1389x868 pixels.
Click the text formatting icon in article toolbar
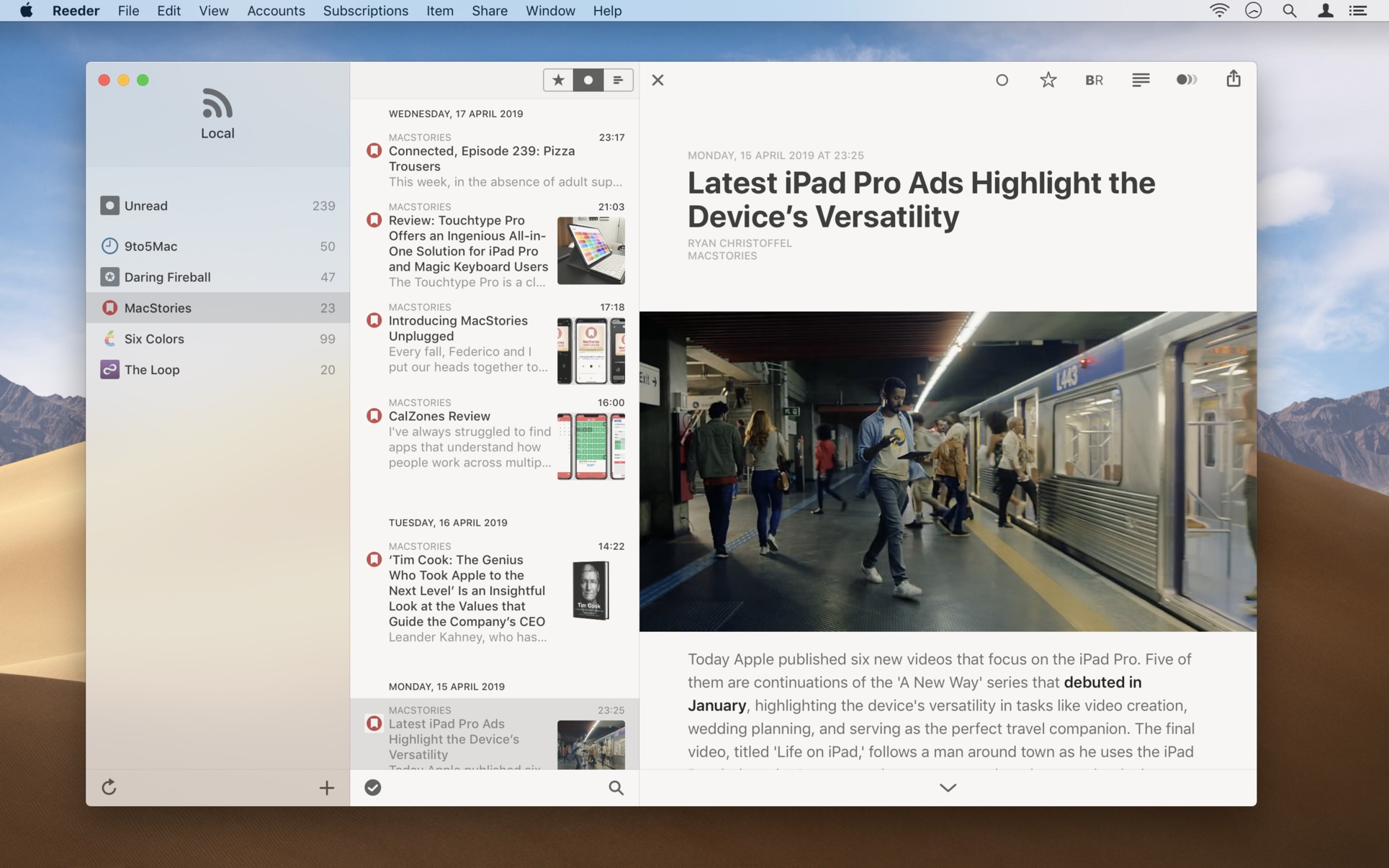(x=1140, y=79)
